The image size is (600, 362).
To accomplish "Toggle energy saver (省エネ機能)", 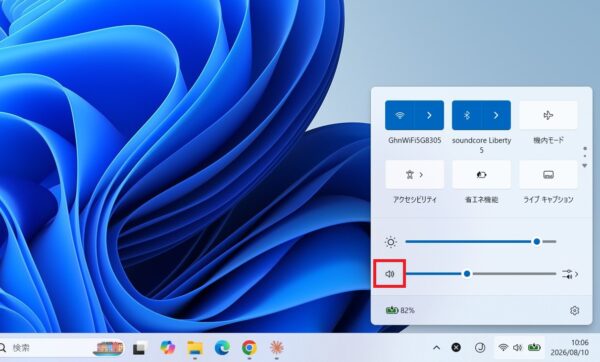I will (481, 175).
